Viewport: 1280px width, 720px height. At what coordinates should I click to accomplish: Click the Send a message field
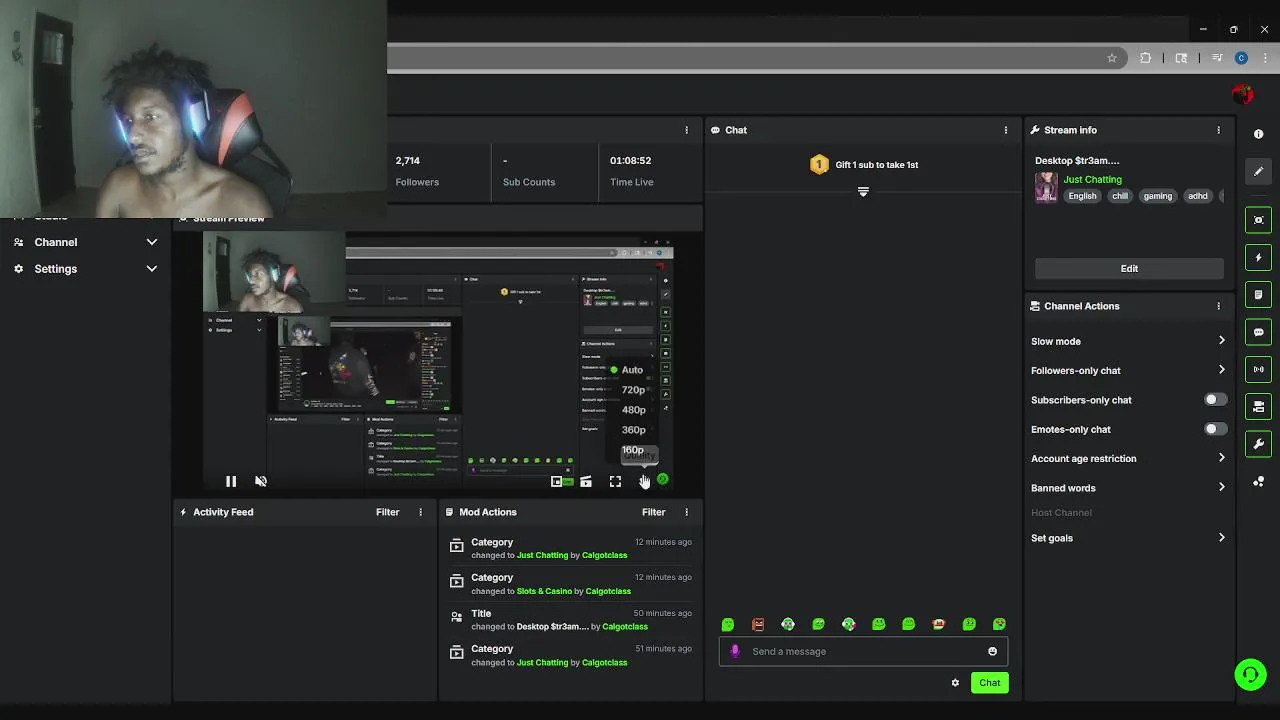point(863,651)
